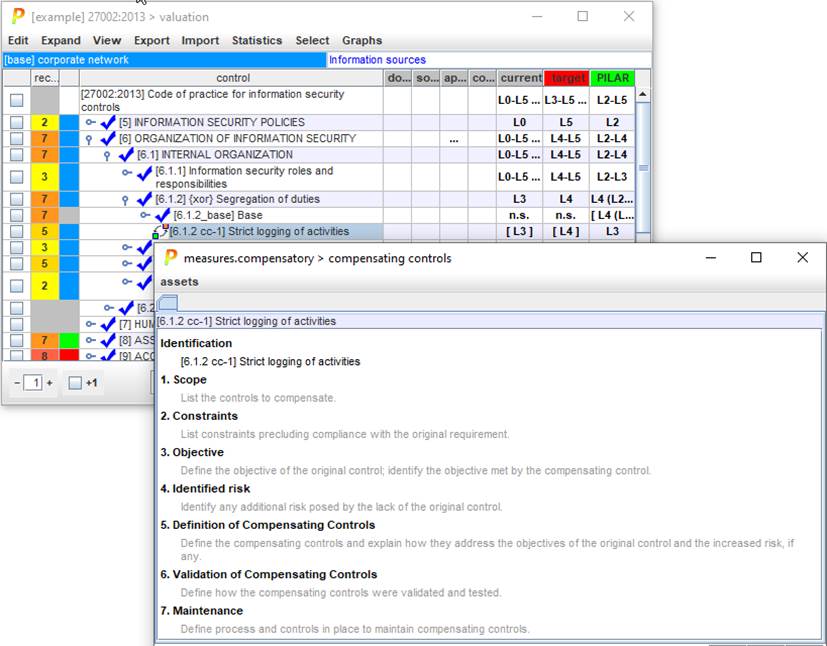The height and width of the screenshot is (646, 827).
Task: Expand the Information Security Policies tree node
Action: pos(89,122)
